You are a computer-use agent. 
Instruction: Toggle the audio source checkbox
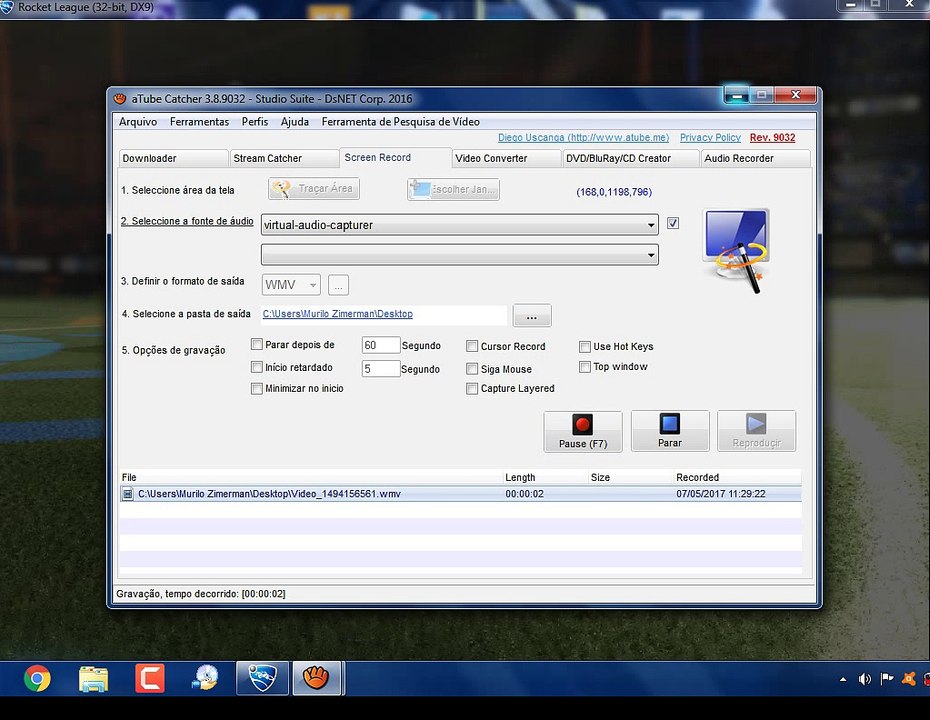673,223
